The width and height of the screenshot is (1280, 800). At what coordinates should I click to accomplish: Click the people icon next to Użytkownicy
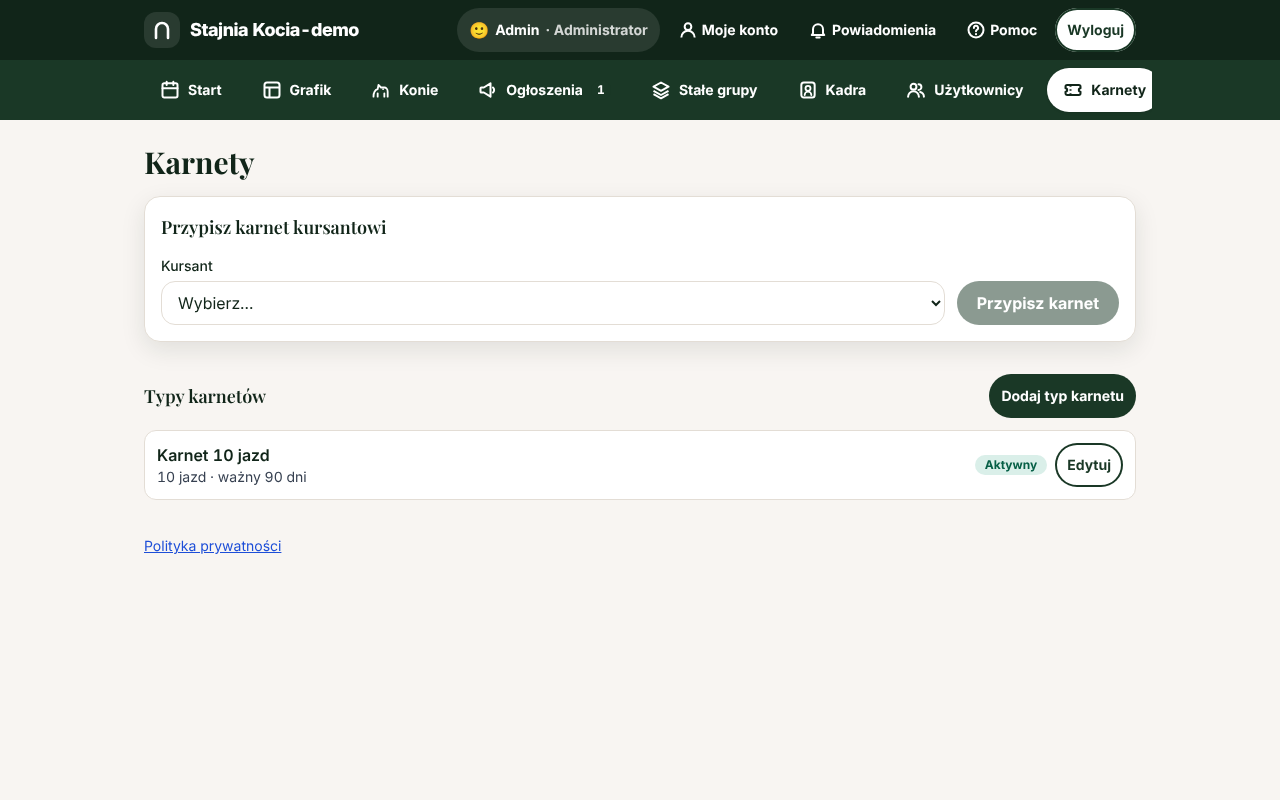click(x=916, y=90)
